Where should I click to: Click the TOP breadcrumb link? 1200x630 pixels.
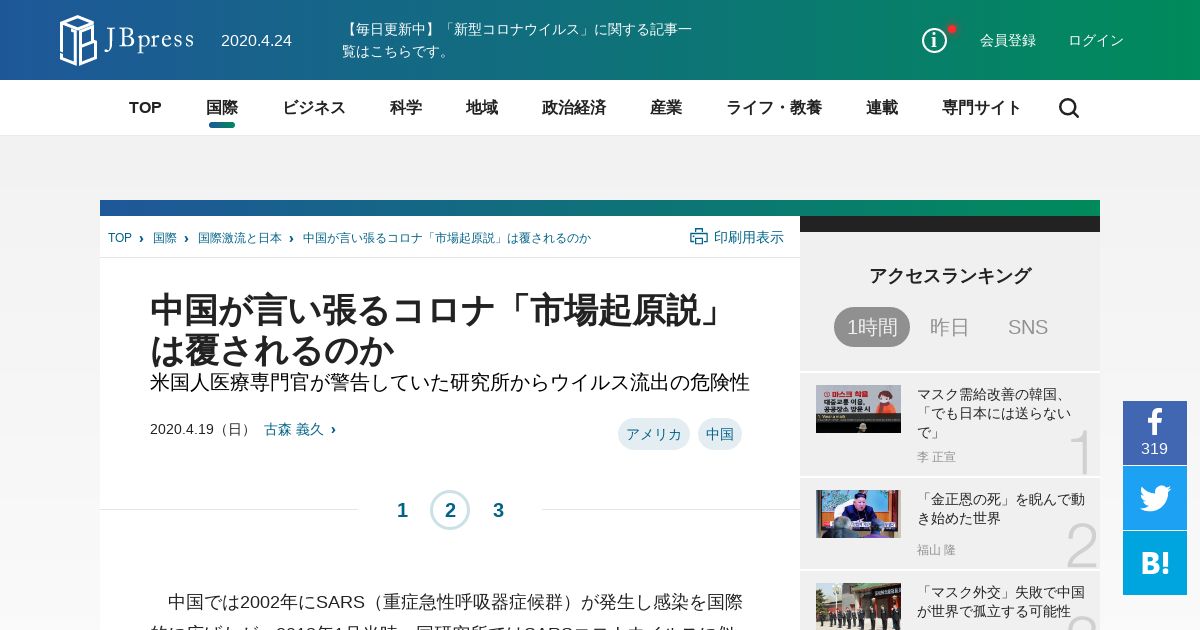click(120, 238)
